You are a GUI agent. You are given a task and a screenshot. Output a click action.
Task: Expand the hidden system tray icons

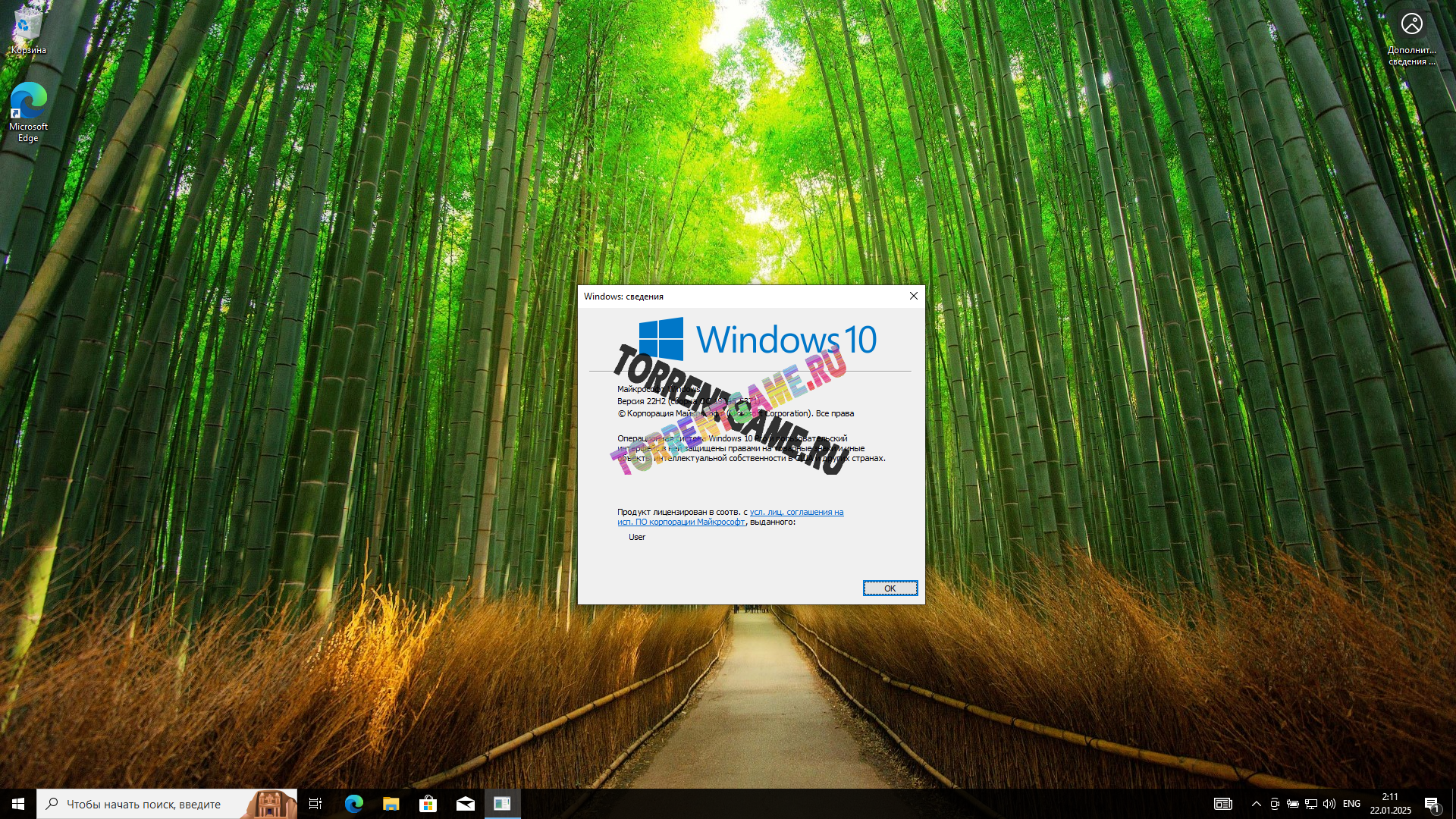point(1256,804)
